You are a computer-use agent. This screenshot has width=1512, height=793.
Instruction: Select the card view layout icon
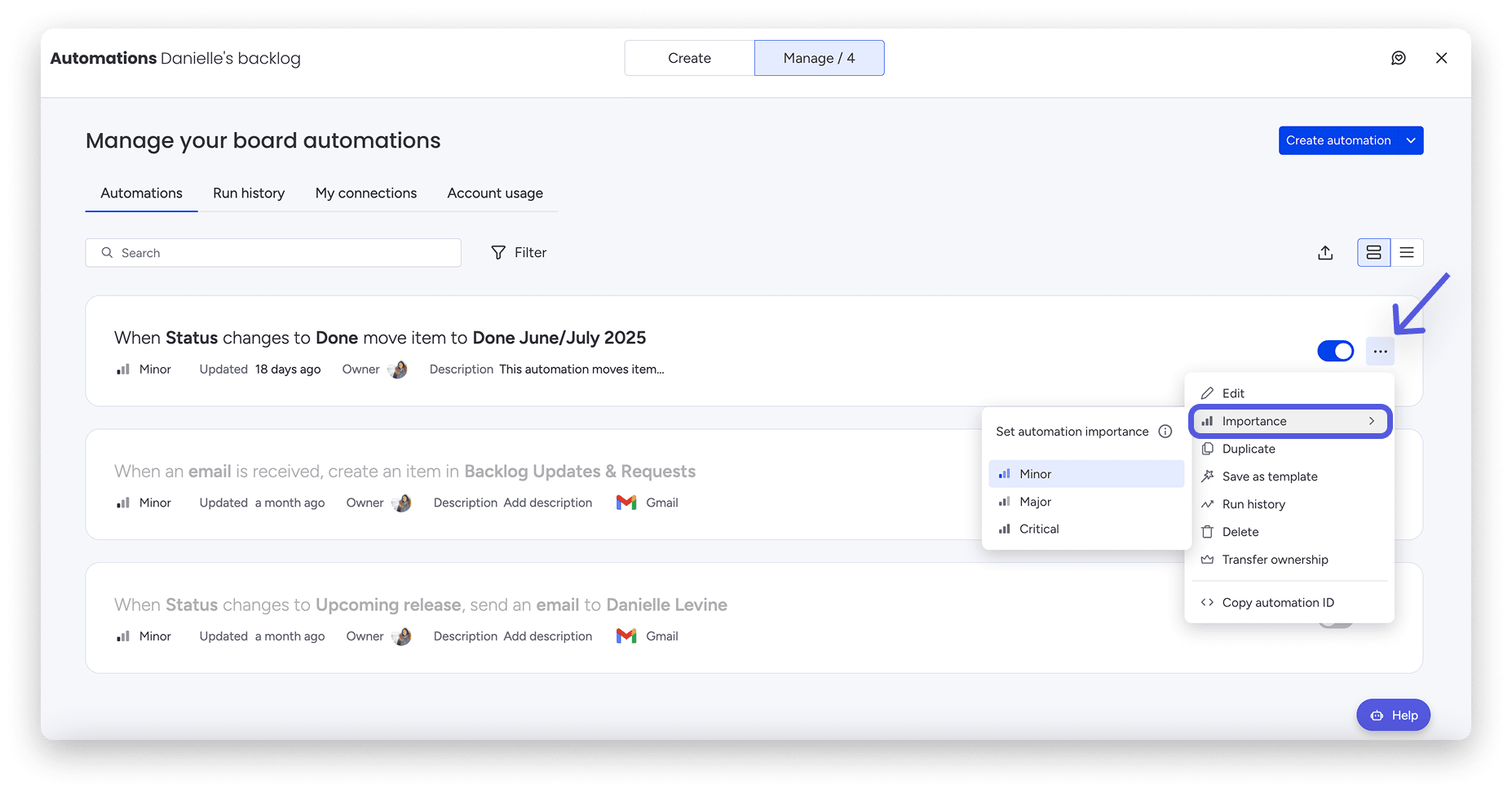pos(1373,252)
